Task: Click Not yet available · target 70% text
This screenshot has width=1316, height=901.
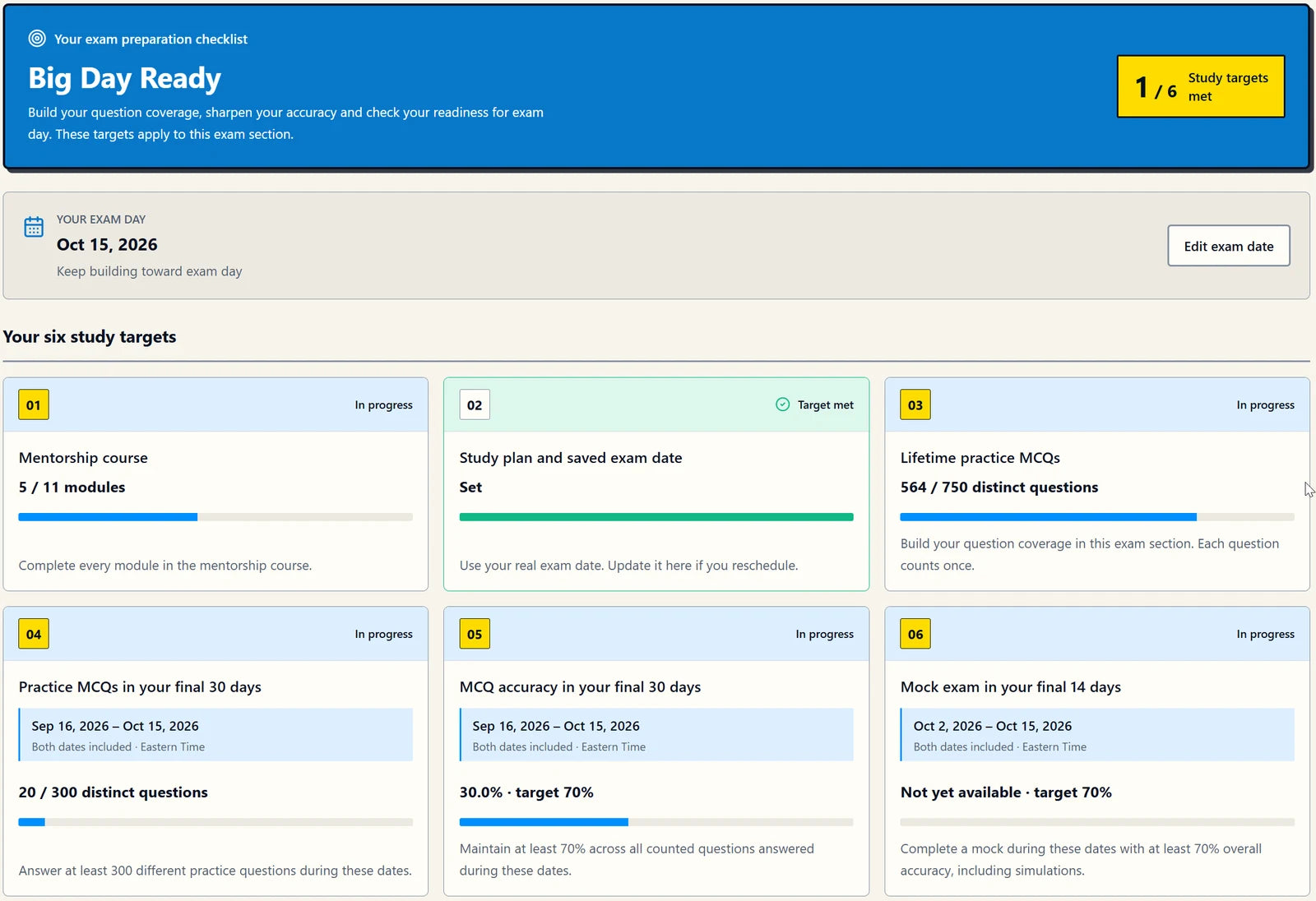Action: click(1006, 792)
